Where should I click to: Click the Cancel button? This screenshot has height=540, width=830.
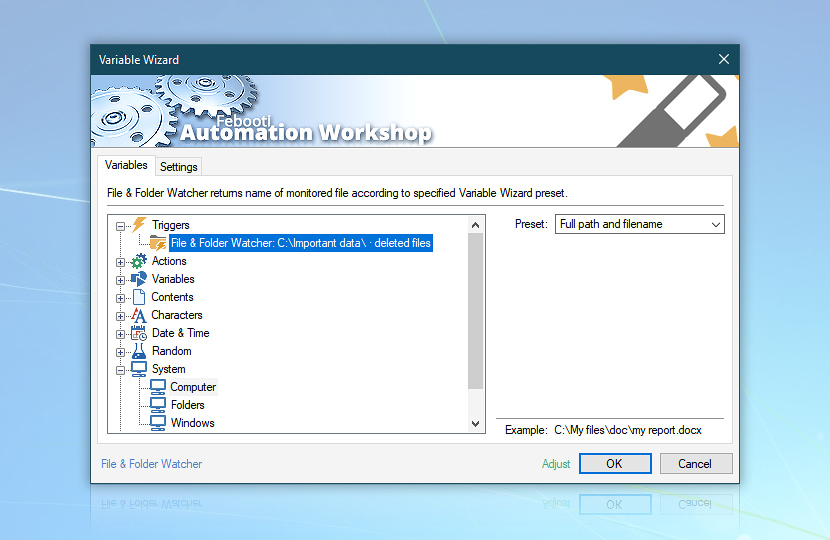[696, 464]
